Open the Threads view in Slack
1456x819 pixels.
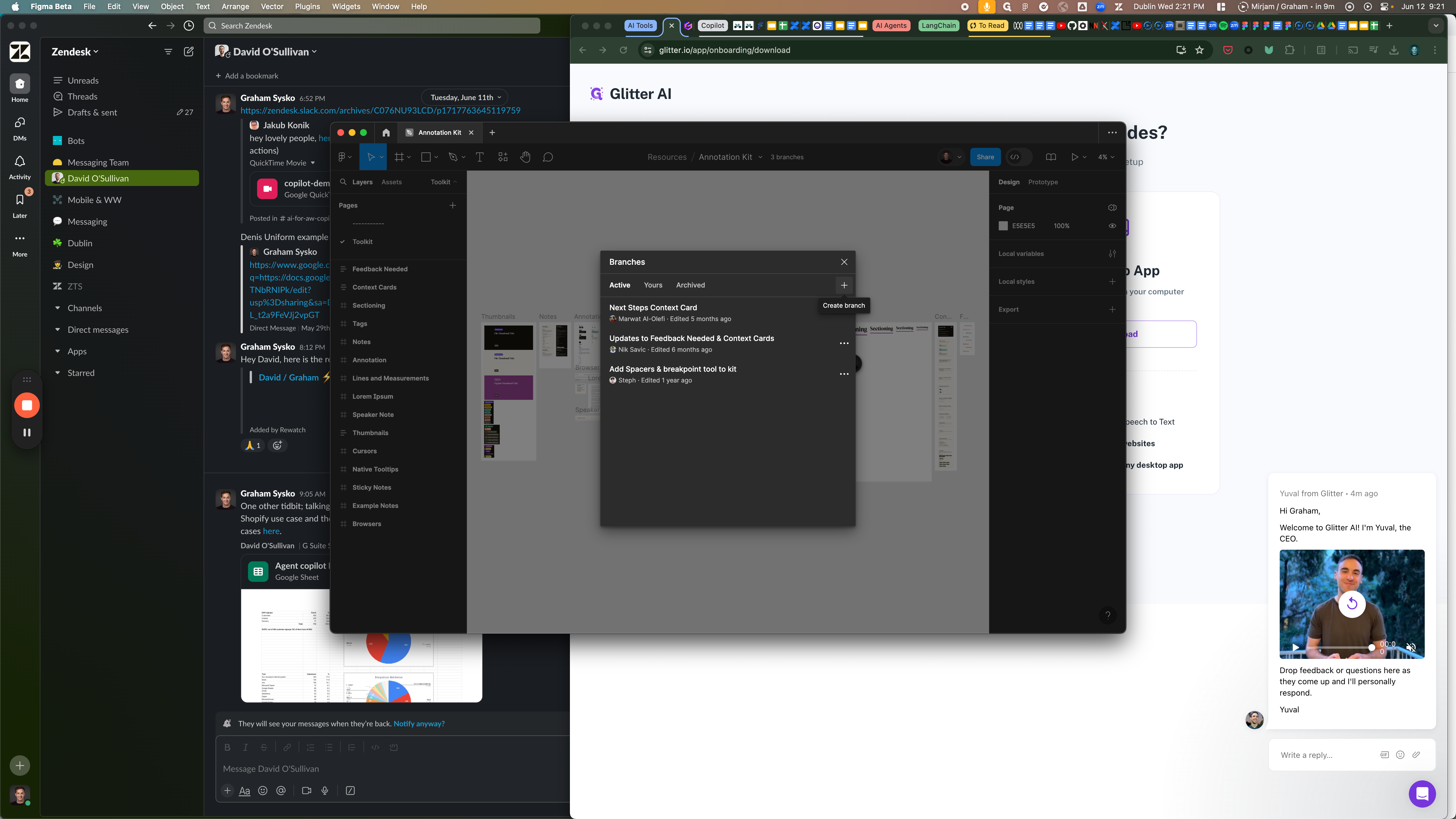(82, 97)
